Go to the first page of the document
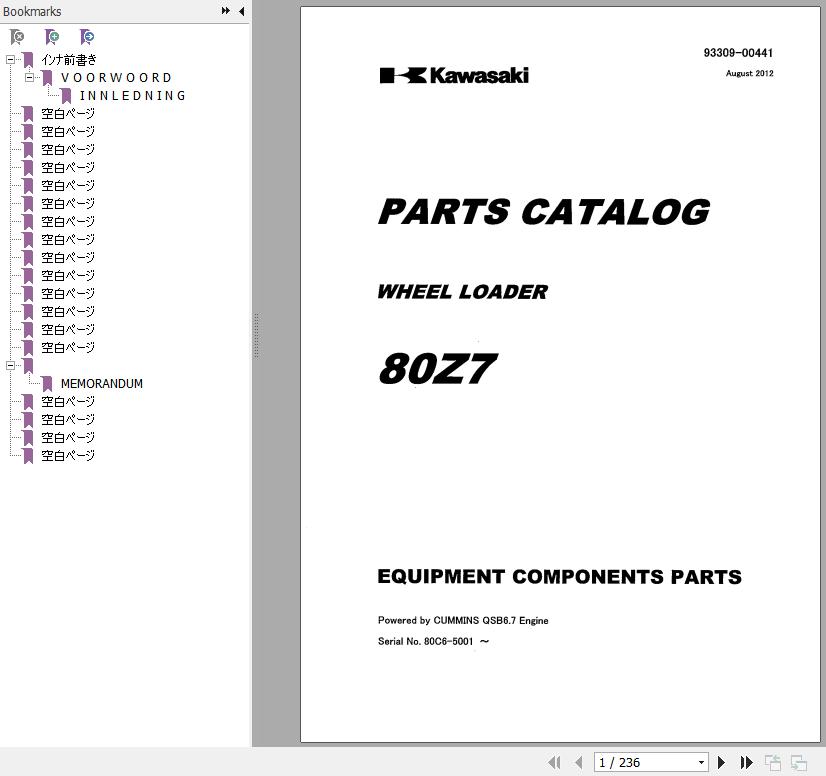 (x=554, y=762)
